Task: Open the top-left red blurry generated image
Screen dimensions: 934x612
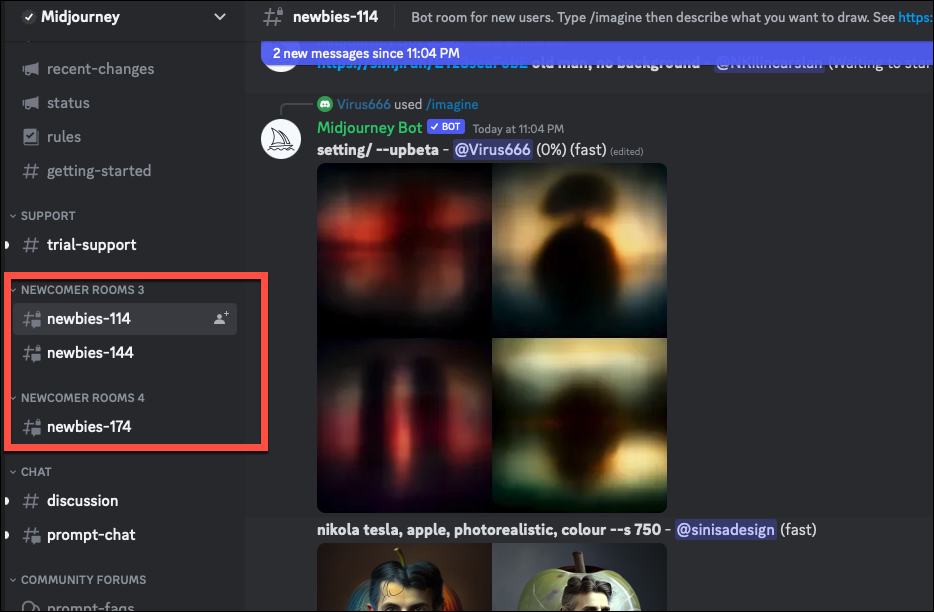Action: pyautogui.click(x=404, y=250)
